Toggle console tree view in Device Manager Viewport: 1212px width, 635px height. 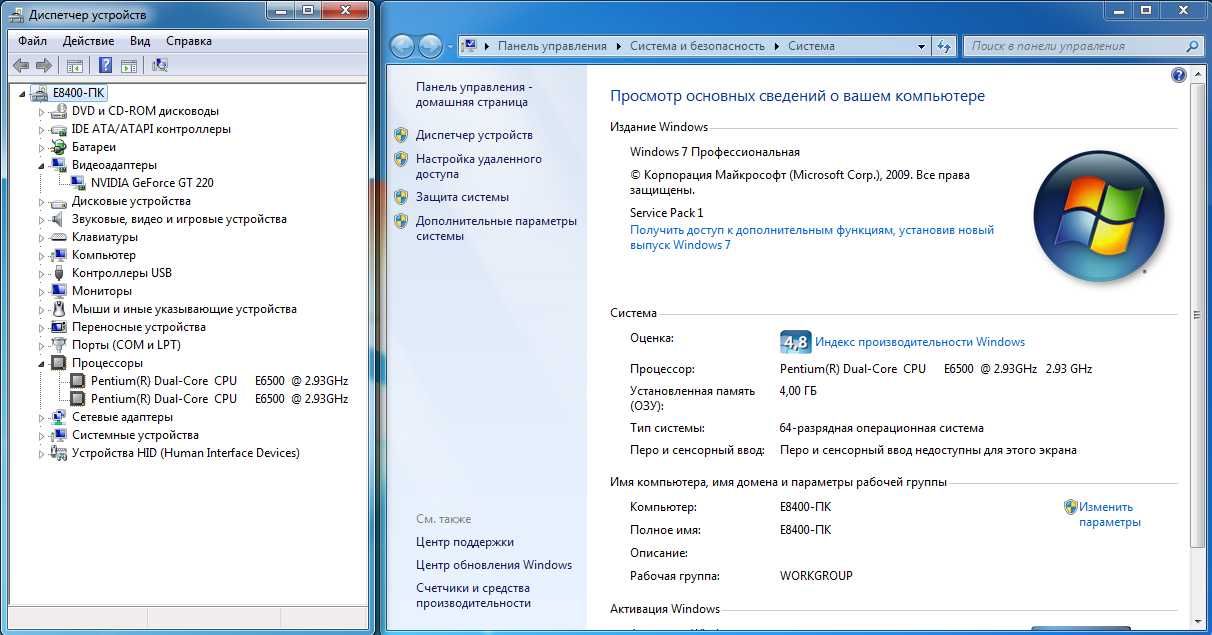pos(74,66)
